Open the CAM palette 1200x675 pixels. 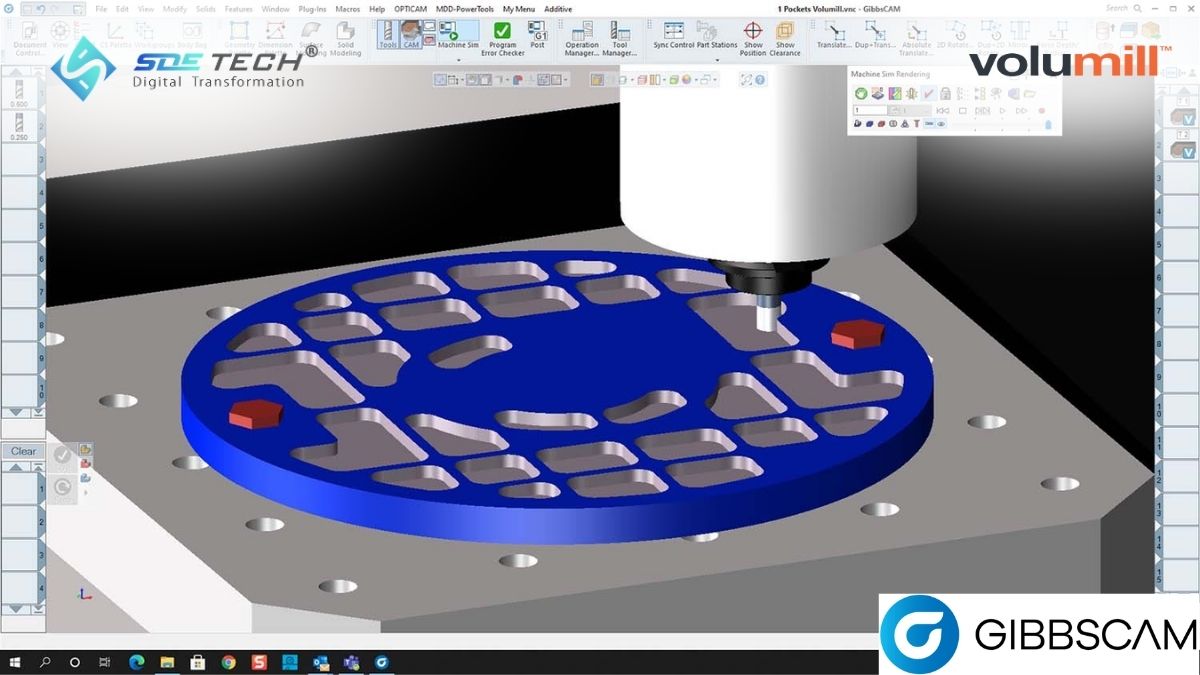tap(410, 35)
